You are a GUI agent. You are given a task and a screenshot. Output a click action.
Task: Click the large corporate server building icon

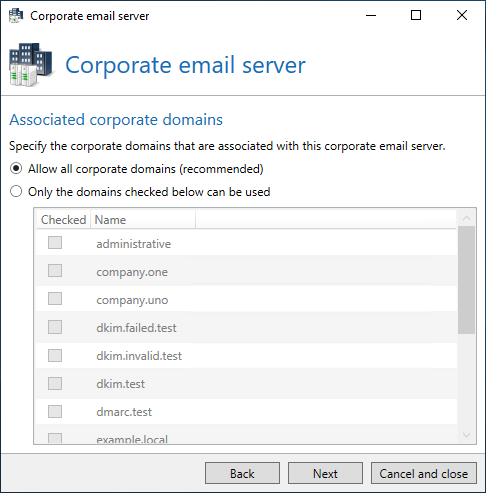coord(31,65)
